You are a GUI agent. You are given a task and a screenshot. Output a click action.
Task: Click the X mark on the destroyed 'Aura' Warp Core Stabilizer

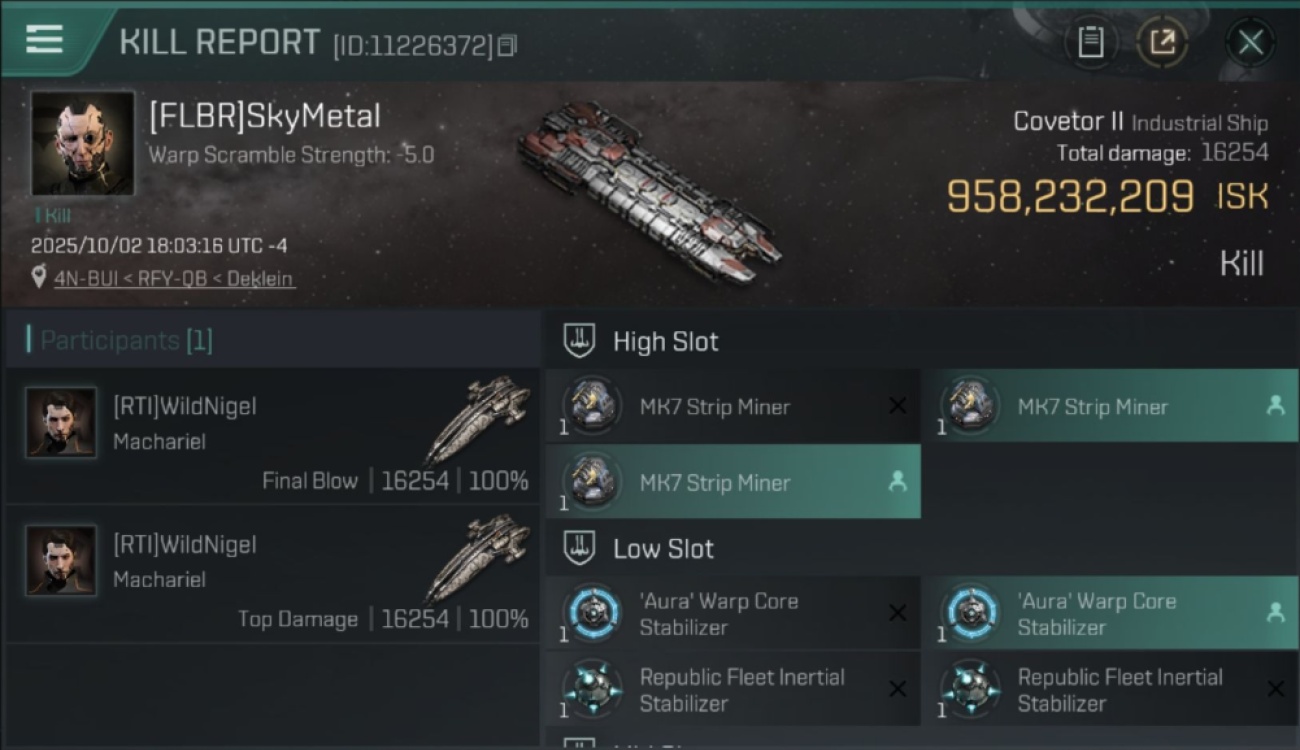point(897,613)
